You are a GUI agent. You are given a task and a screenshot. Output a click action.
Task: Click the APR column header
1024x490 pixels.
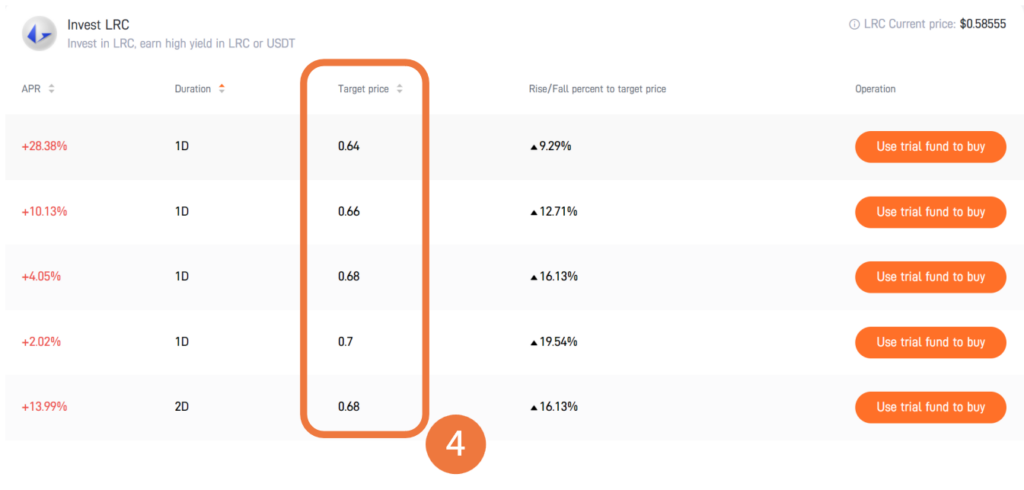pyautogui.click(x=30, y=89)
